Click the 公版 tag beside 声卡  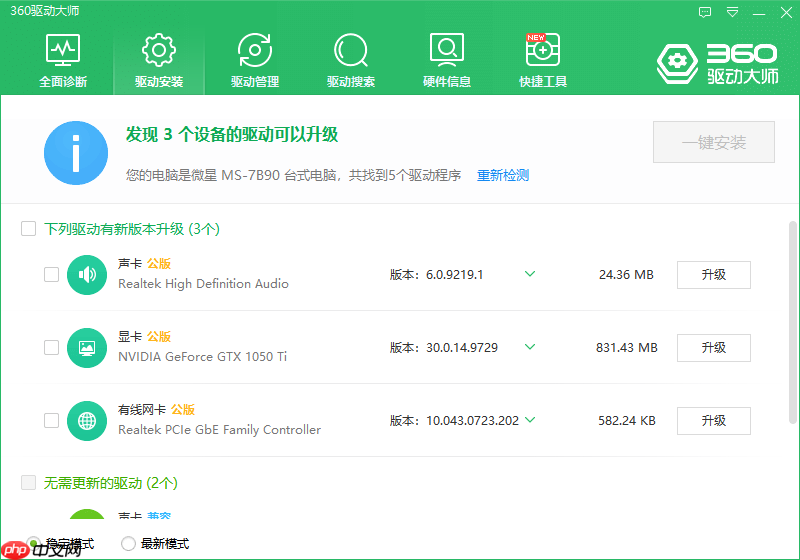(x=159, y=264)
